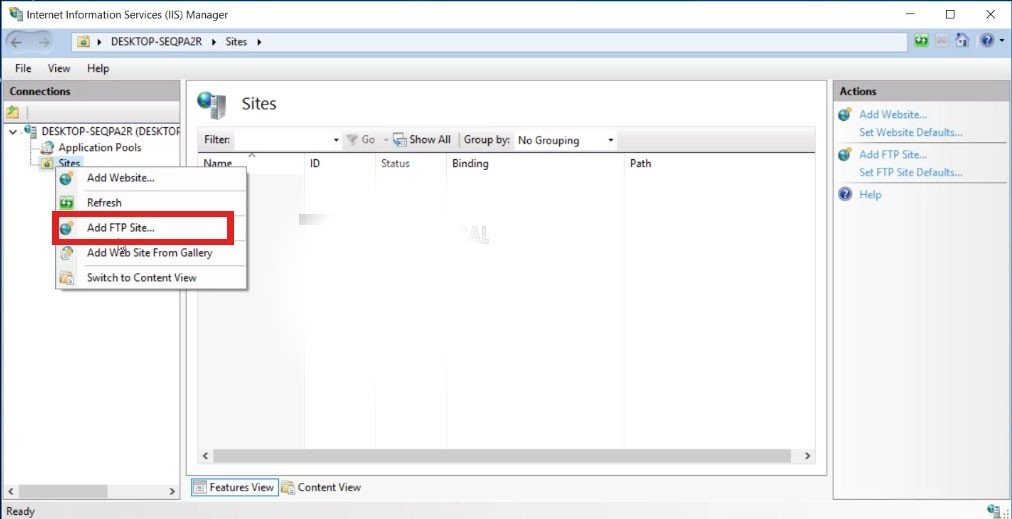Click the globe icon beside Add Website in the context menu
This screenshot has width=1012, height=519.
[x=66, y=178]
